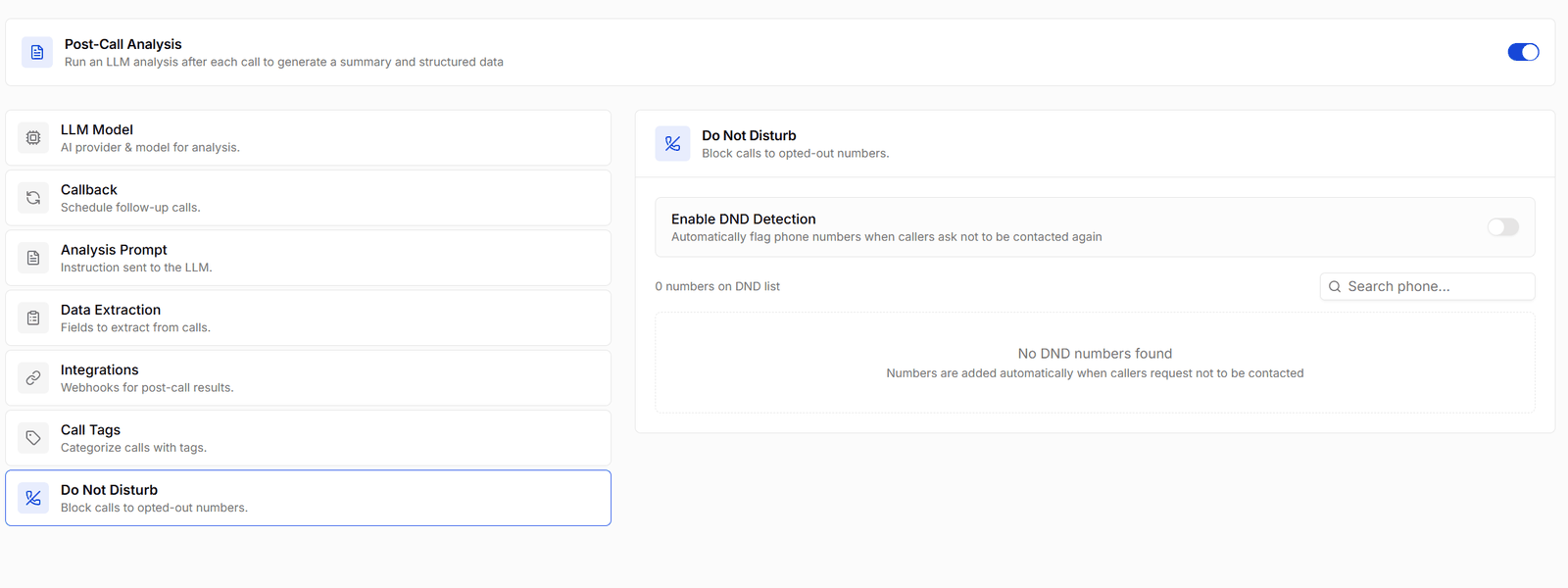Click the Analysis Prompt file icon
This screenshot has height=588, width=1568.
coord(33,258)
